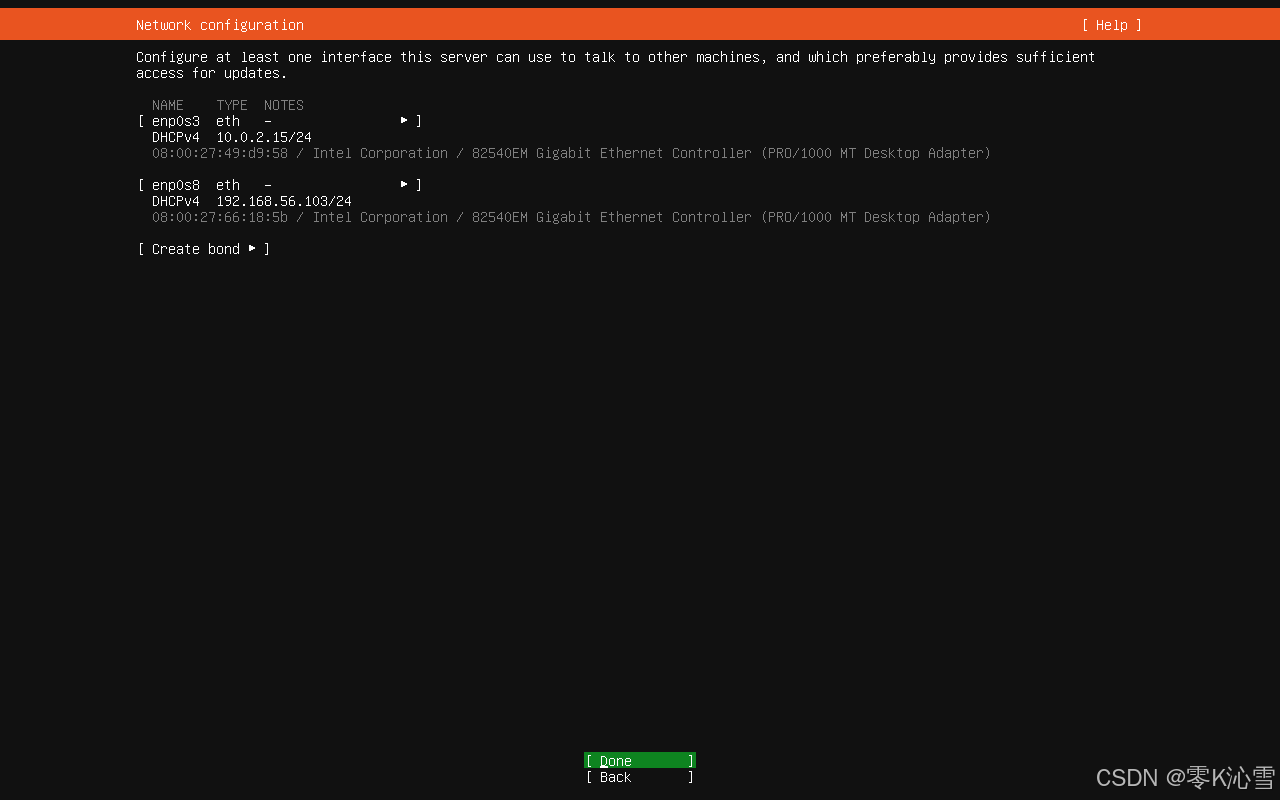Screen dimensions: 1280x800
Task: Click the IP address 192.168.56.103/24
Action: pyautogui.click(x=284, y=201)
